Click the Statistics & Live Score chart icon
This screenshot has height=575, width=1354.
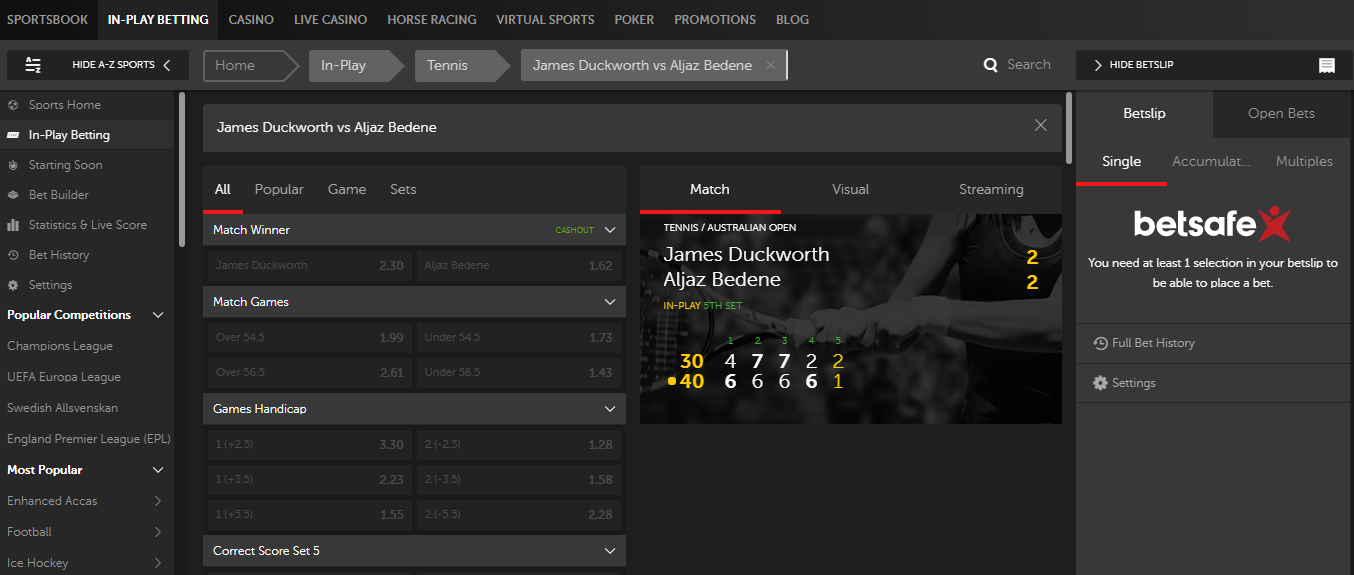pyautogui.click(x=13, y=225)
